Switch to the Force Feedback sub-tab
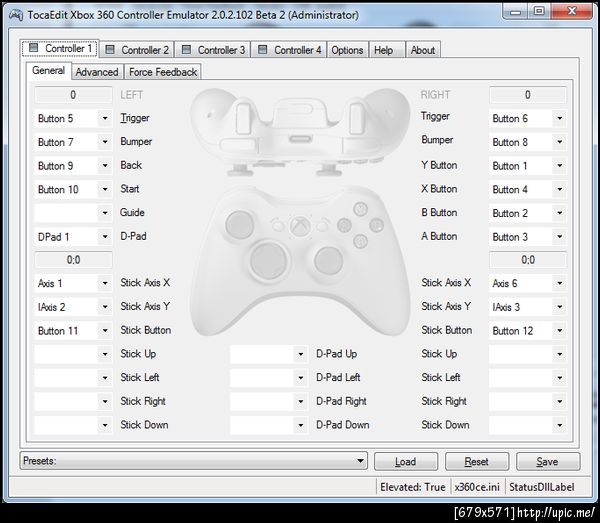The height and width of the screenshot is (523, 600). (x=163, y=72)
